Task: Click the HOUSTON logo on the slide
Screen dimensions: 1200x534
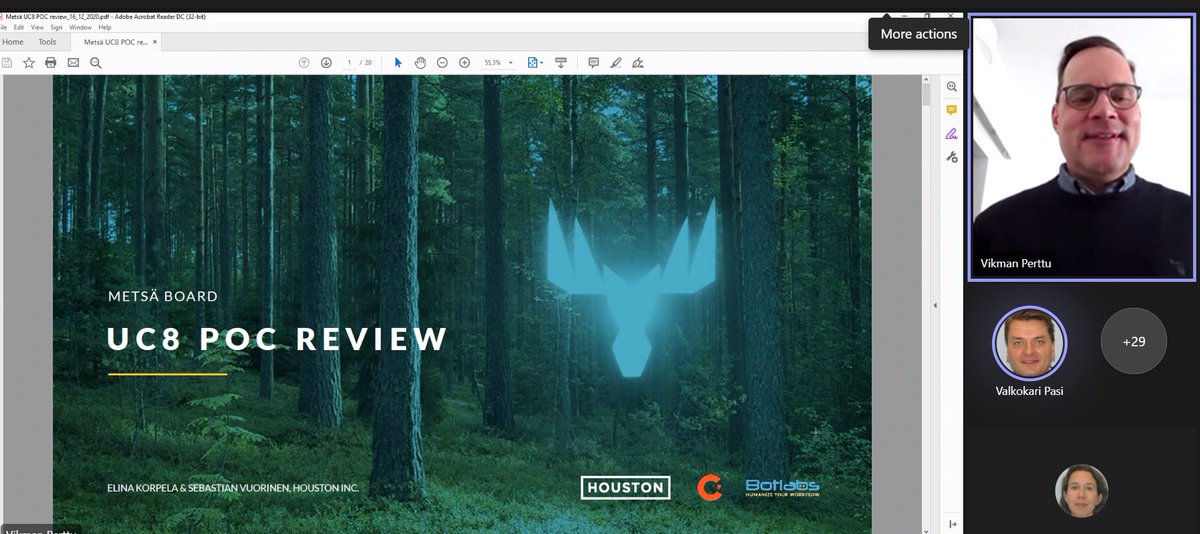Action: (x=625, y=487)
